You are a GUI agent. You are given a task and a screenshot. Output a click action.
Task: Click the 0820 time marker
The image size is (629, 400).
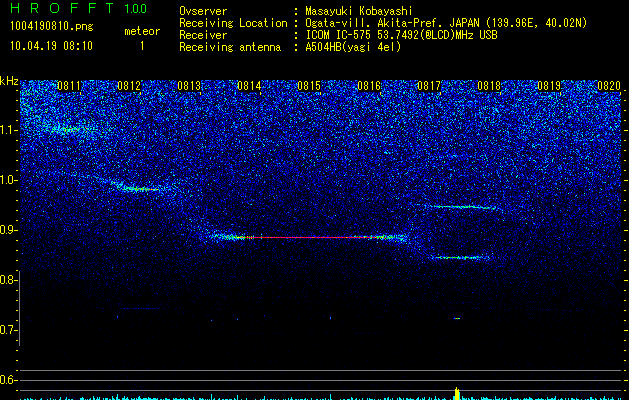[609, 85]
